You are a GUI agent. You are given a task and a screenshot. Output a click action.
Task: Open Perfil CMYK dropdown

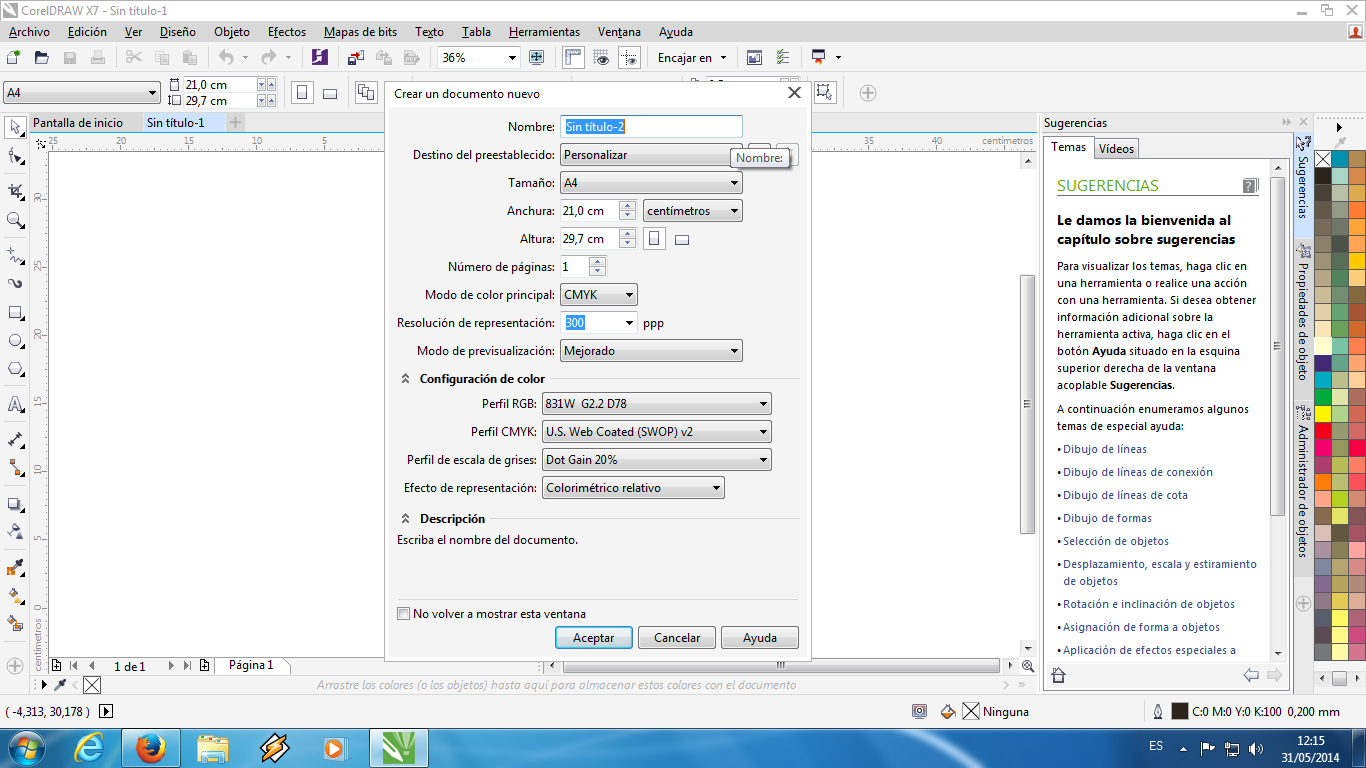657,432
